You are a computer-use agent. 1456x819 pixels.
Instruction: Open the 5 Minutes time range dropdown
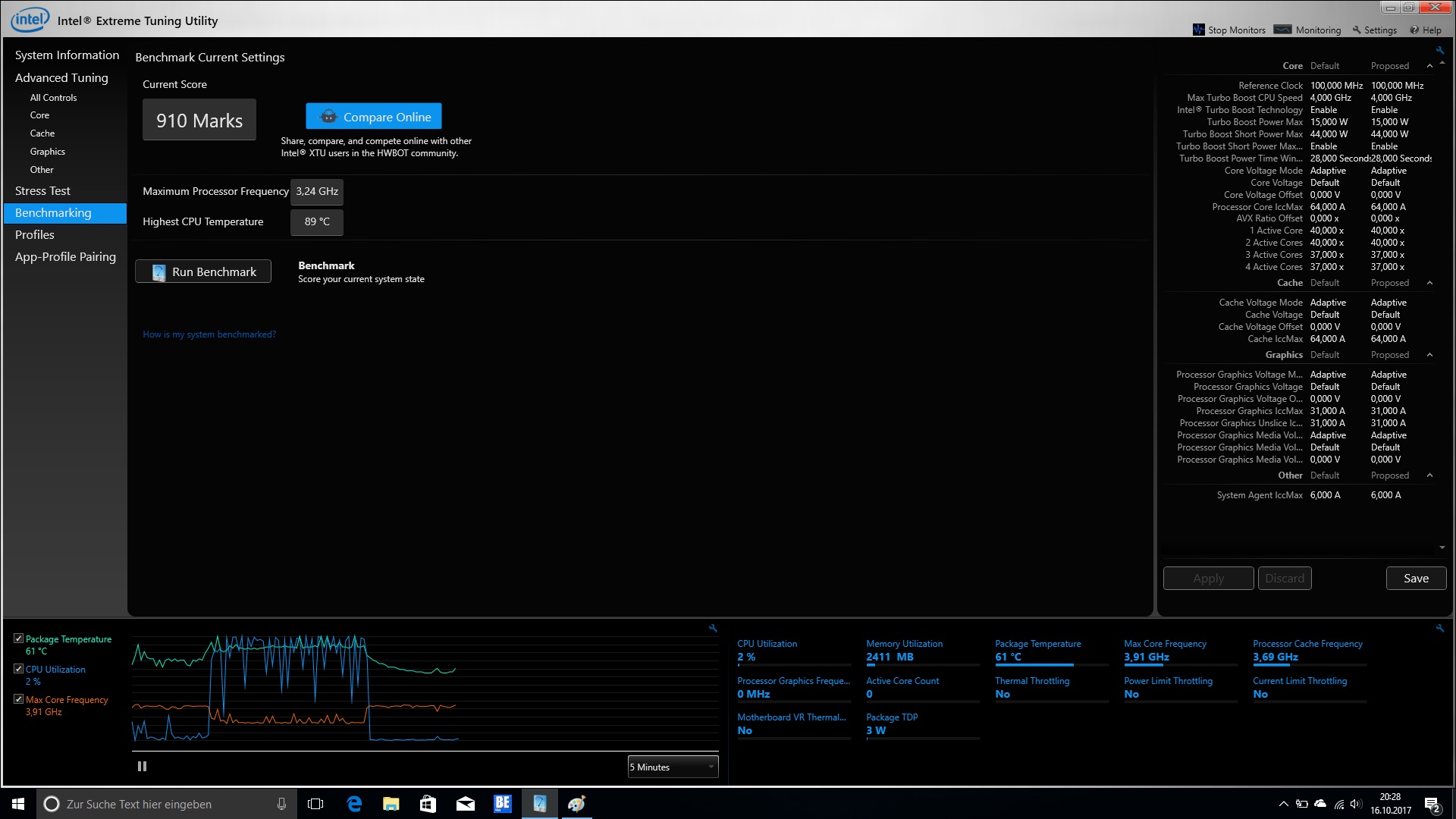tap(673, 767)
